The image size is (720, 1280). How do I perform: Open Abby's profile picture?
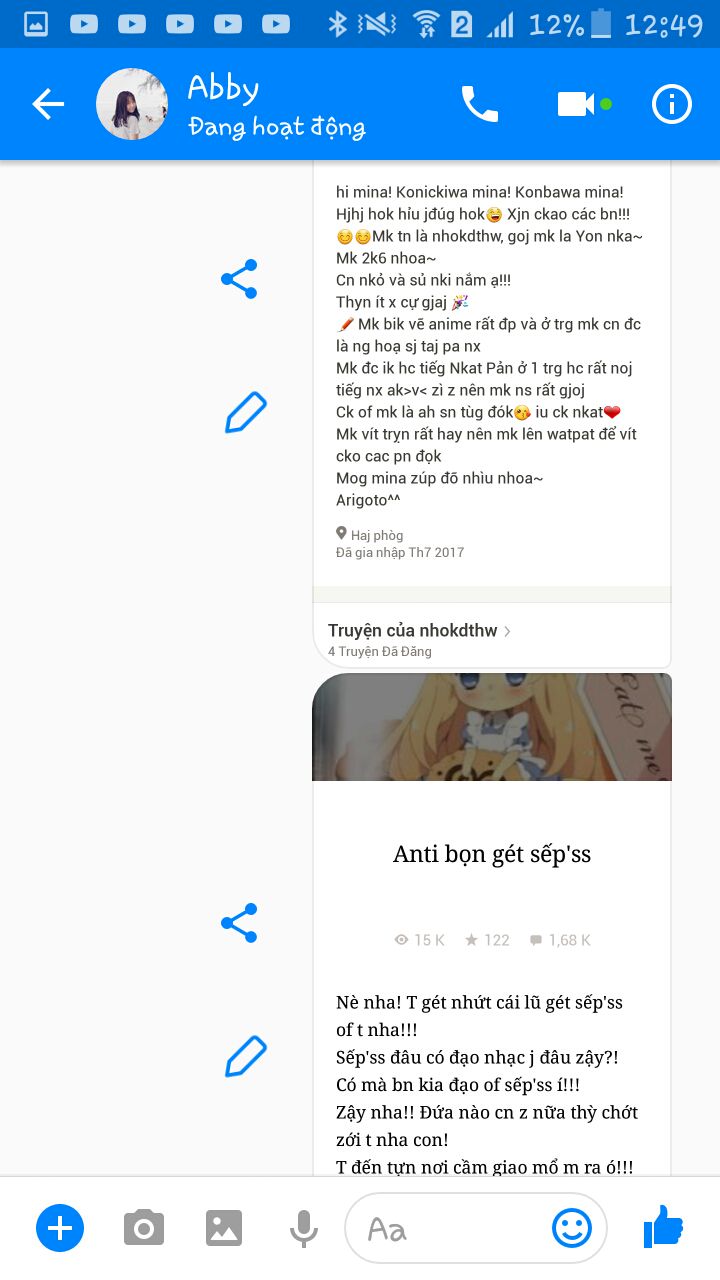coord(132,104)
